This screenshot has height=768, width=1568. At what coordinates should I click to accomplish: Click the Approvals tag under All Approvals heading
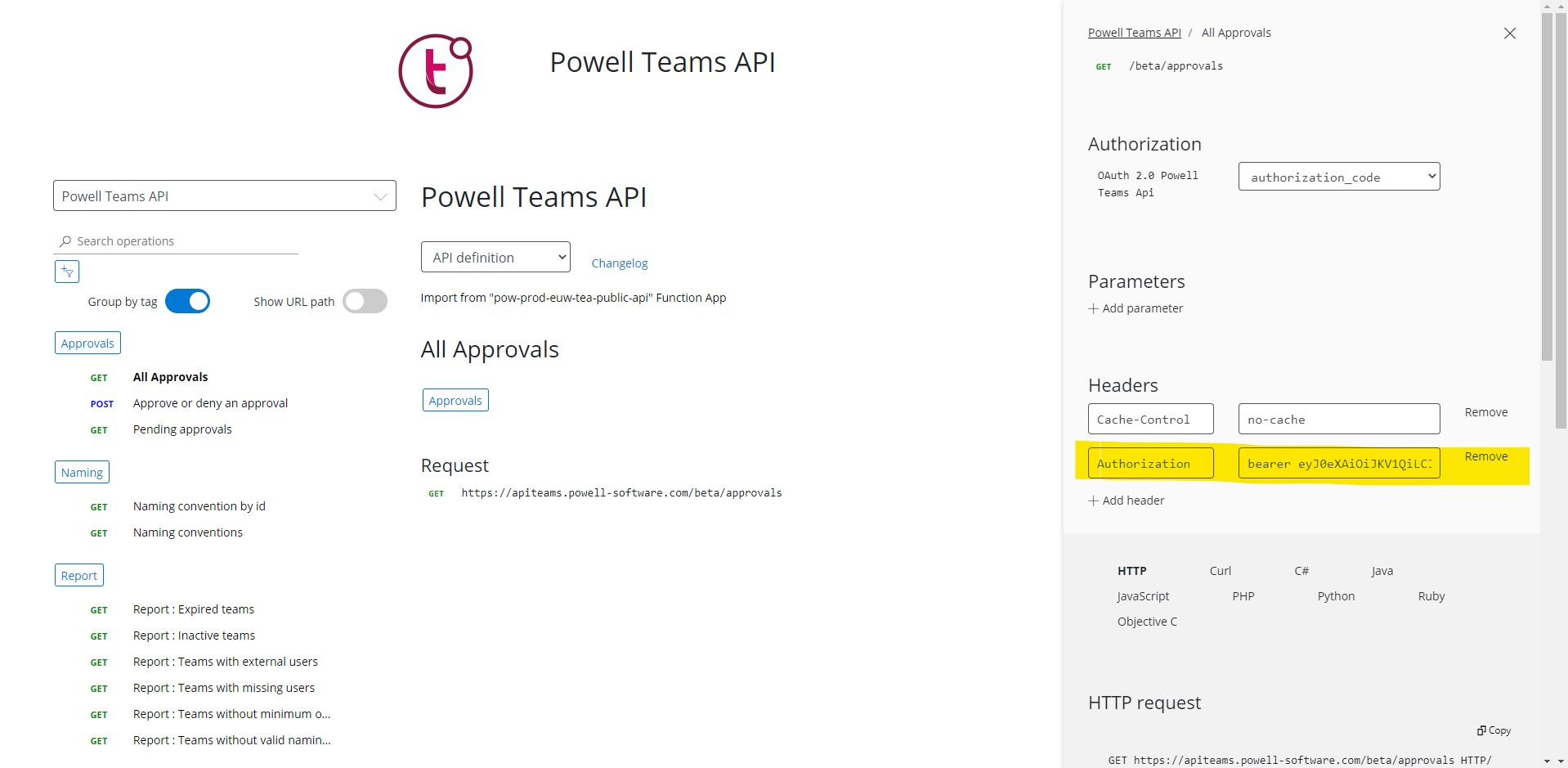pyautogui.click(x=455, y=400)
